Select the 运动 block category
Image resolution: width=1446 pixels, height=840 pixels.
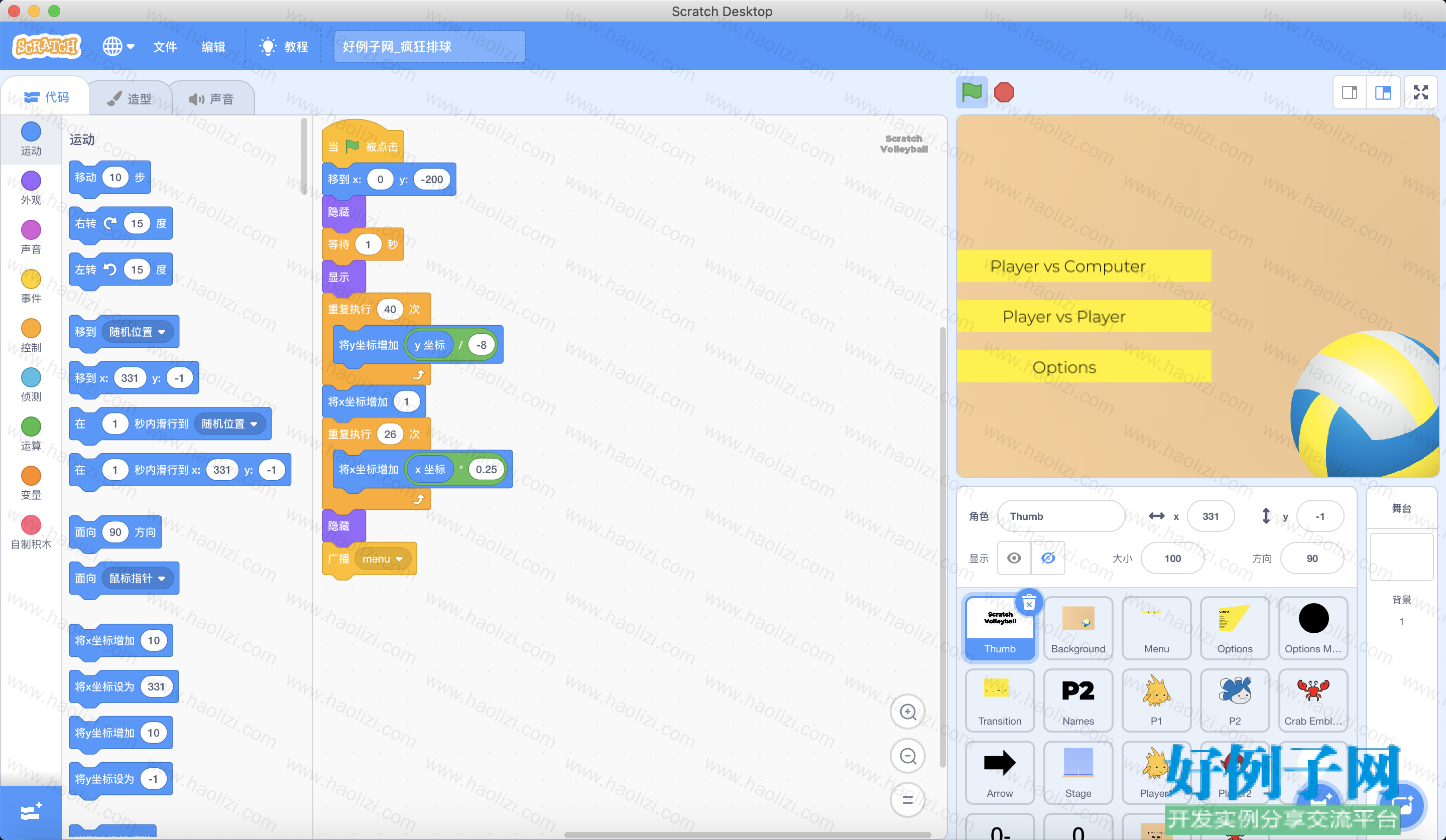pos(31,139)
